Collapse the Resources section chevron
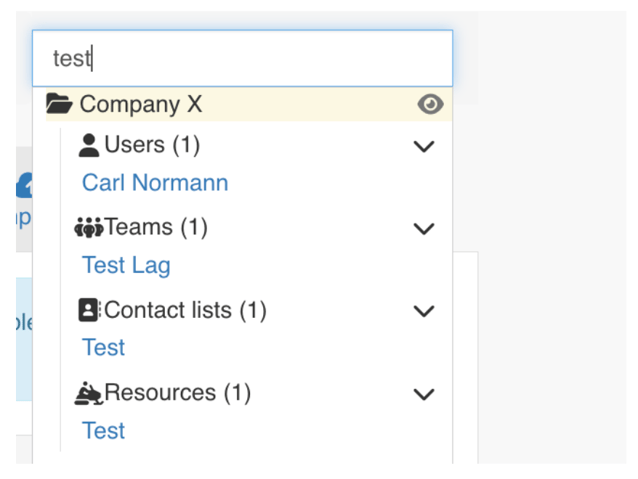Screen dimensions: 638x479 pos(424,394)
